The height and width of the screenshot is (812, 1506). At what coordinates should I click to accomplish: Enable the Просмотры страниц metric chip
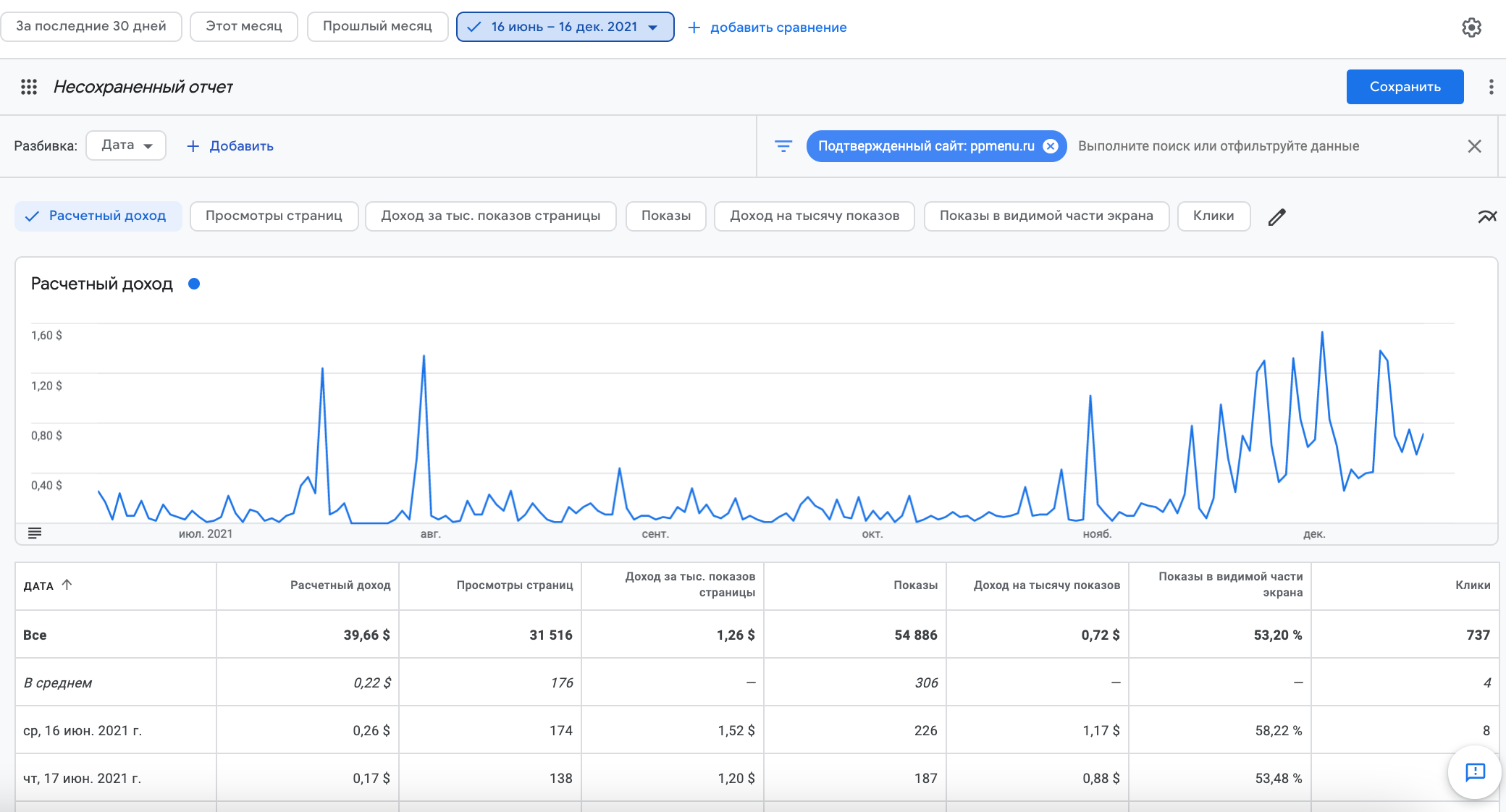(x=274, y=216)
